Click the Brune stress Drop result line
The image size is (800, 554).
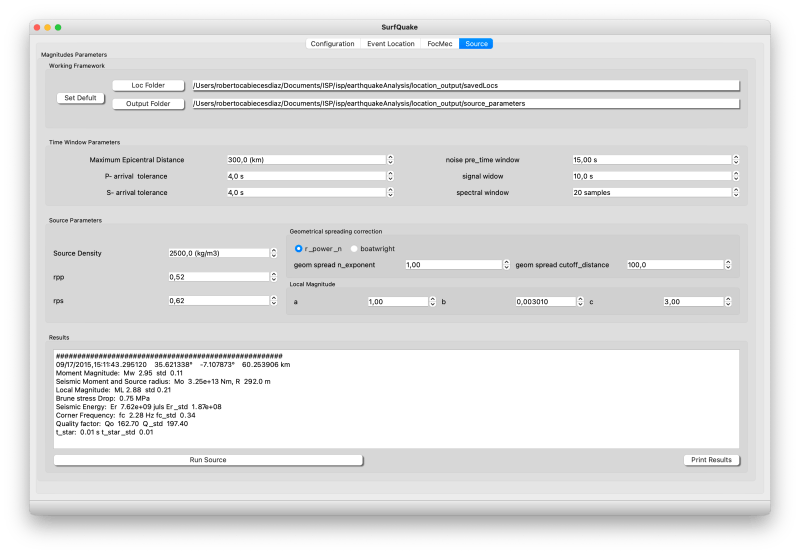click(103, 398)
